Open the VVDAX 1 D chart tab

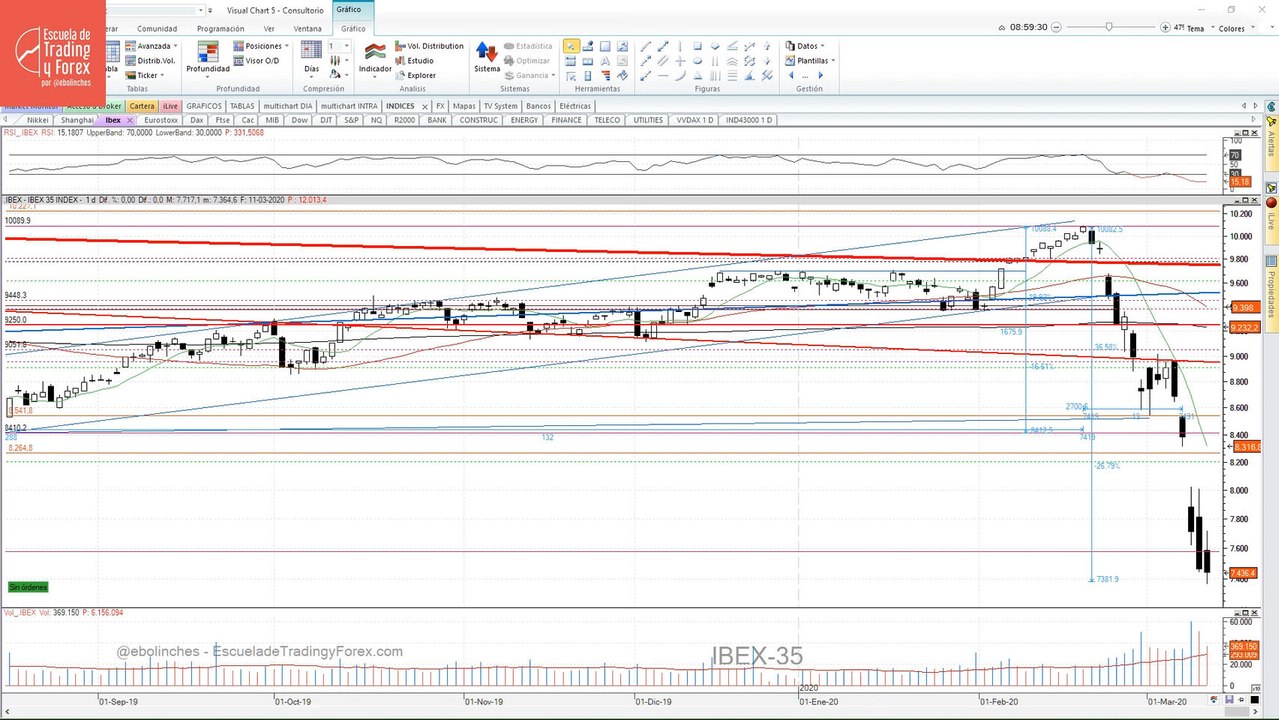click(695, 120)
